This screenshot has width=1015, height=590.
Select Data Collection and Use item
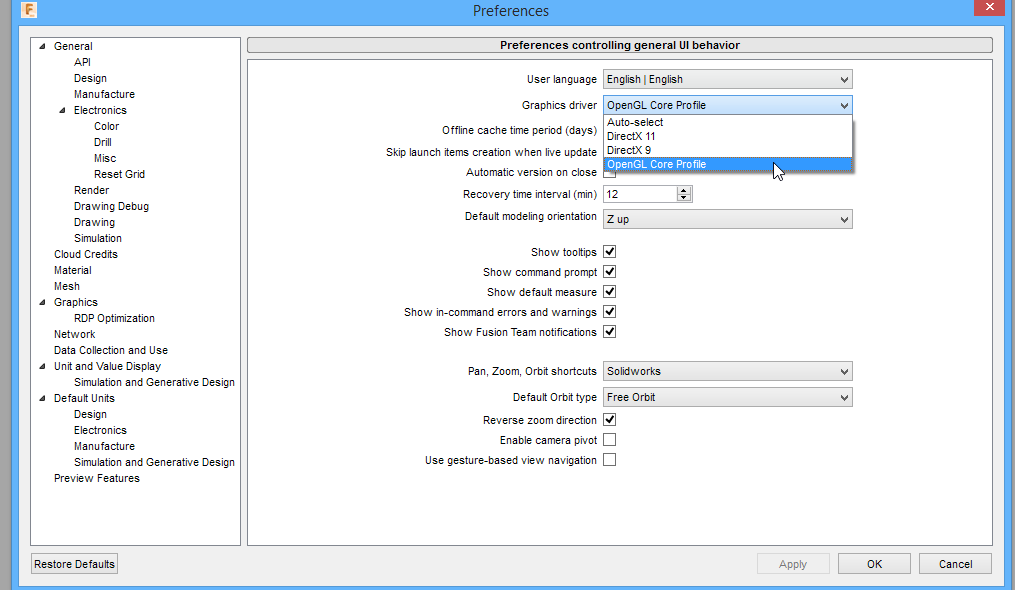111,350
